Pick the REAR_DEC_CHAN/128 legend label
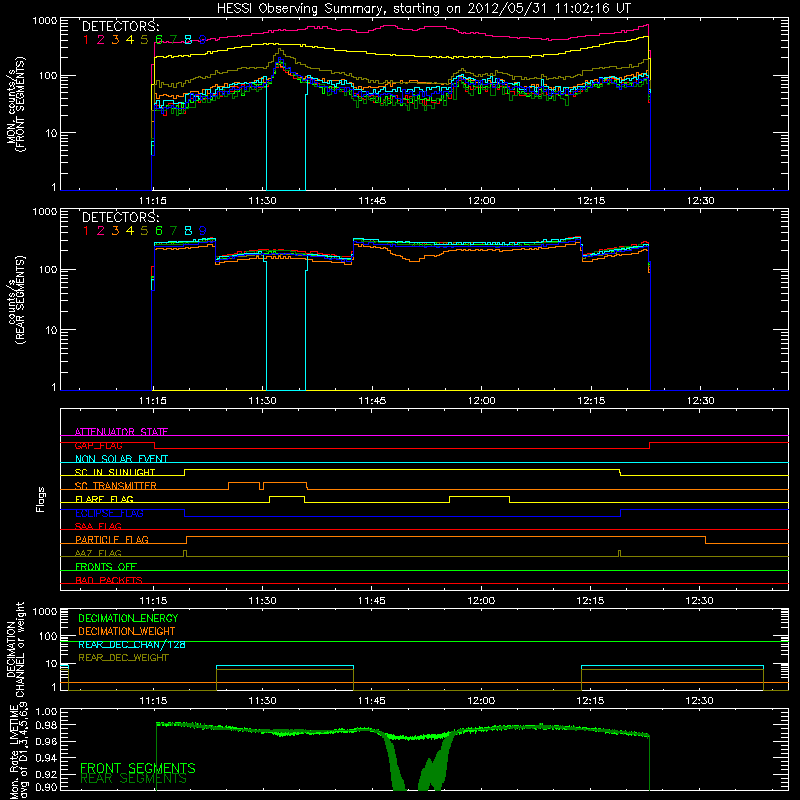The height and width of the screenshot is (800, 800). [132, 644]
